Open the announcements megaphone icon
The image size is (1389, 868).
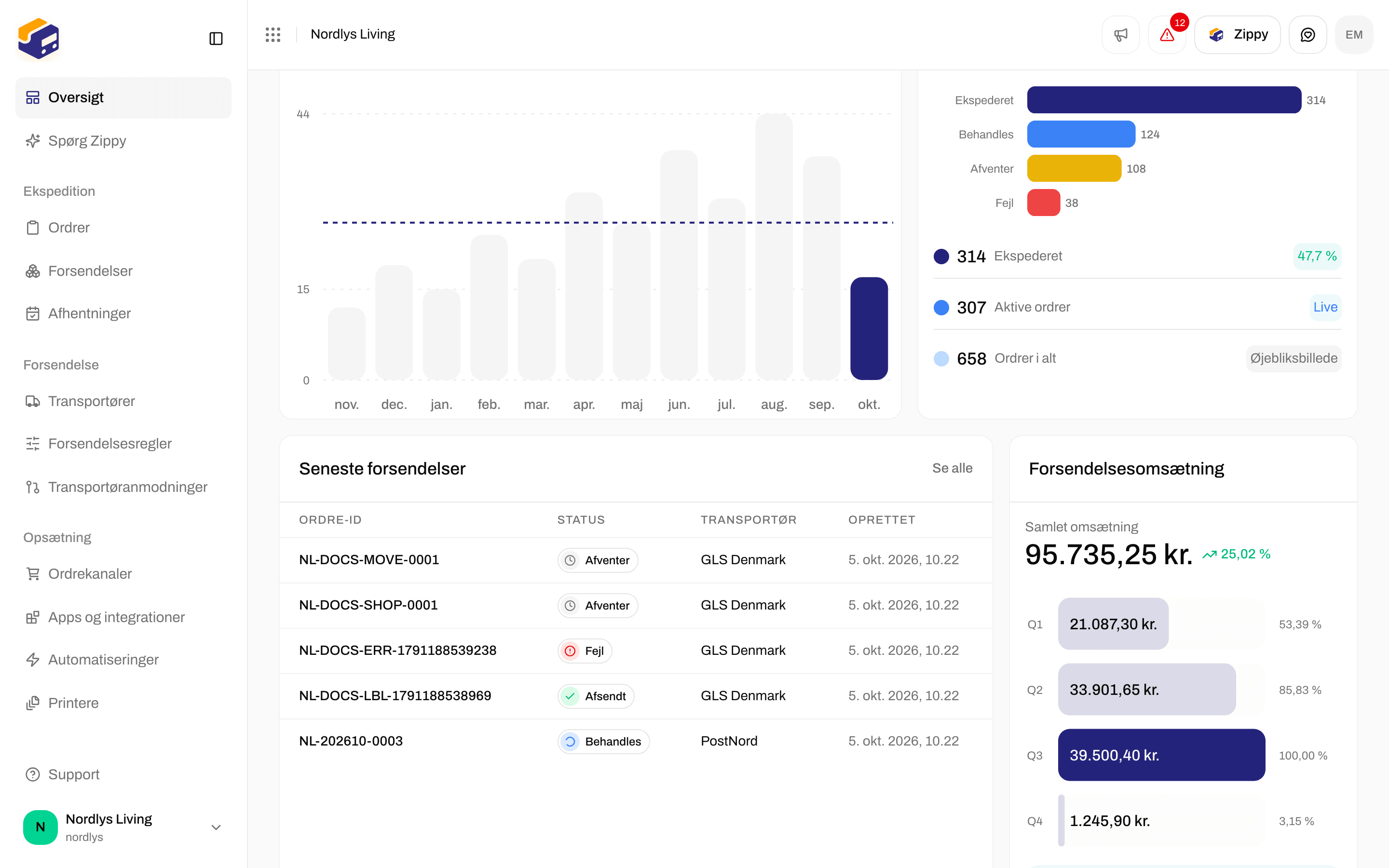pyautogui.click(x=1120, y=34)
